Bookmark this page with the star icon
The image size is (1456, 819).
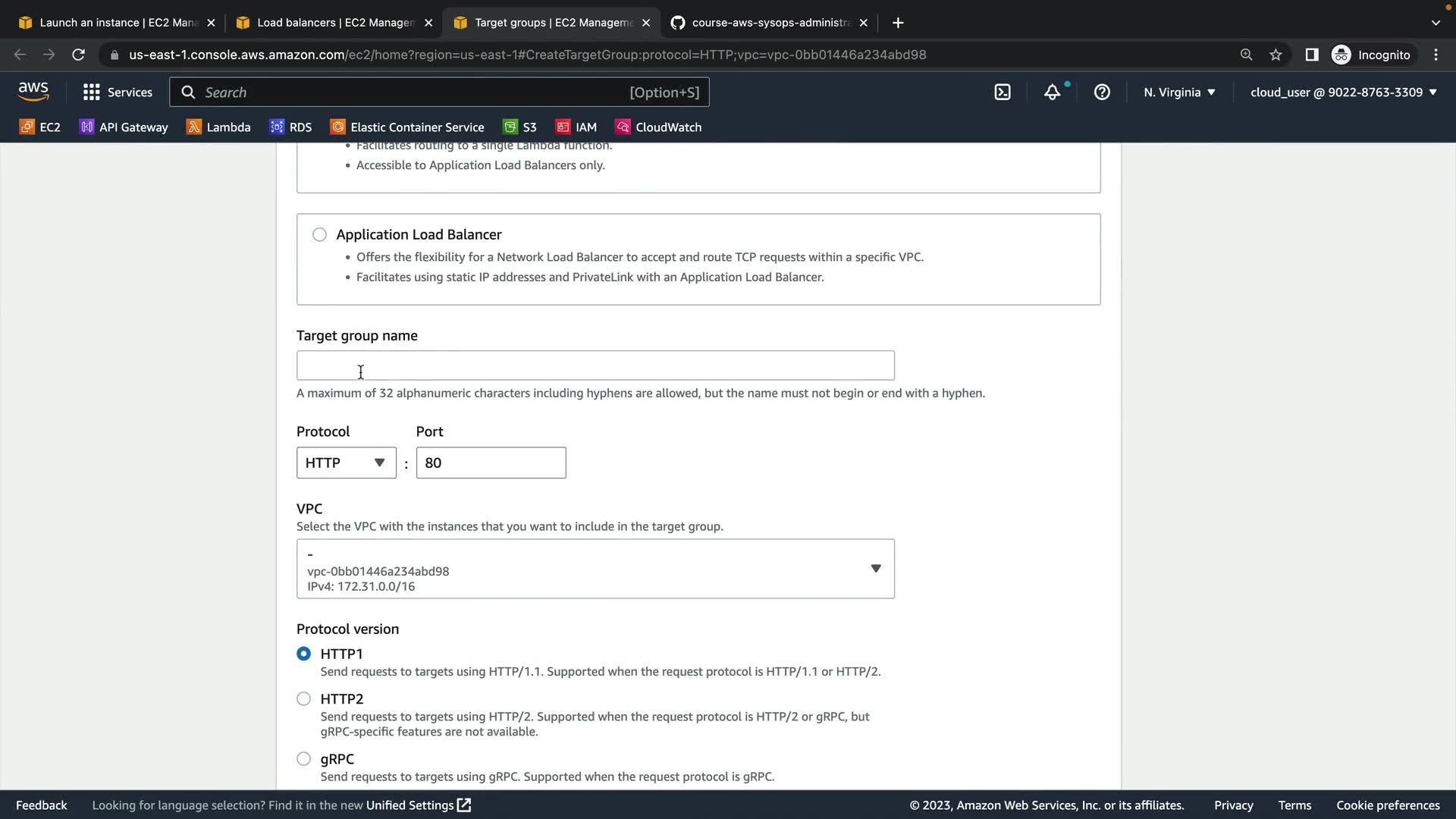1276,55
